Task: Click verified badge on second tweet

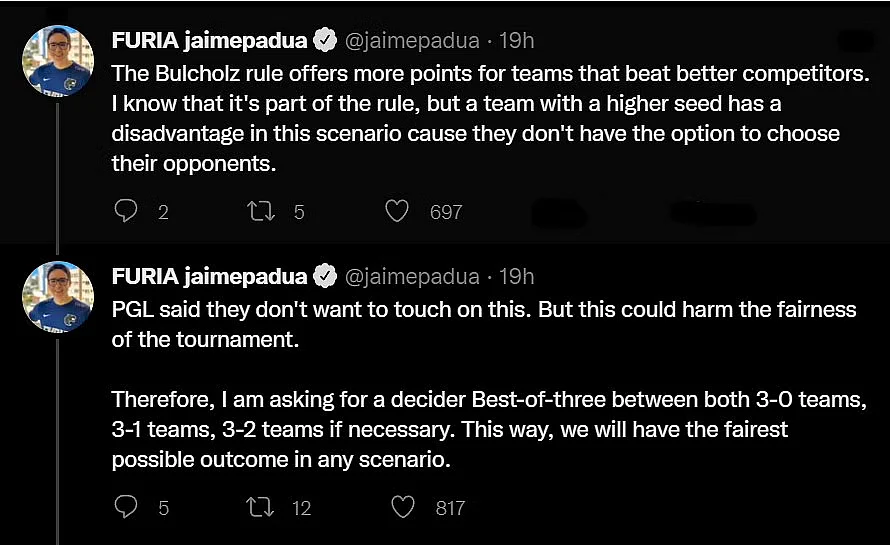Action: pyautogui.click(x=325, y=276)
